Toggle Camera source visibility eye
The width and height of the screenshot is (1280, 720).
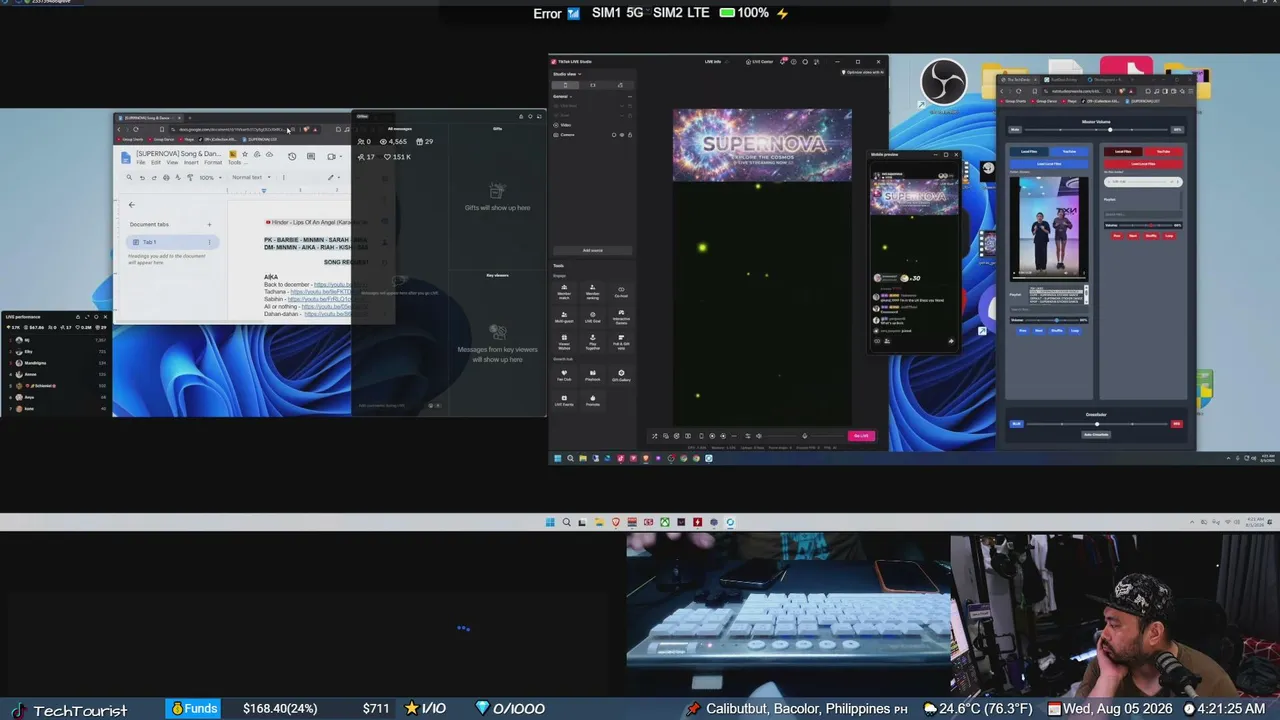click(x=622, y=135)
